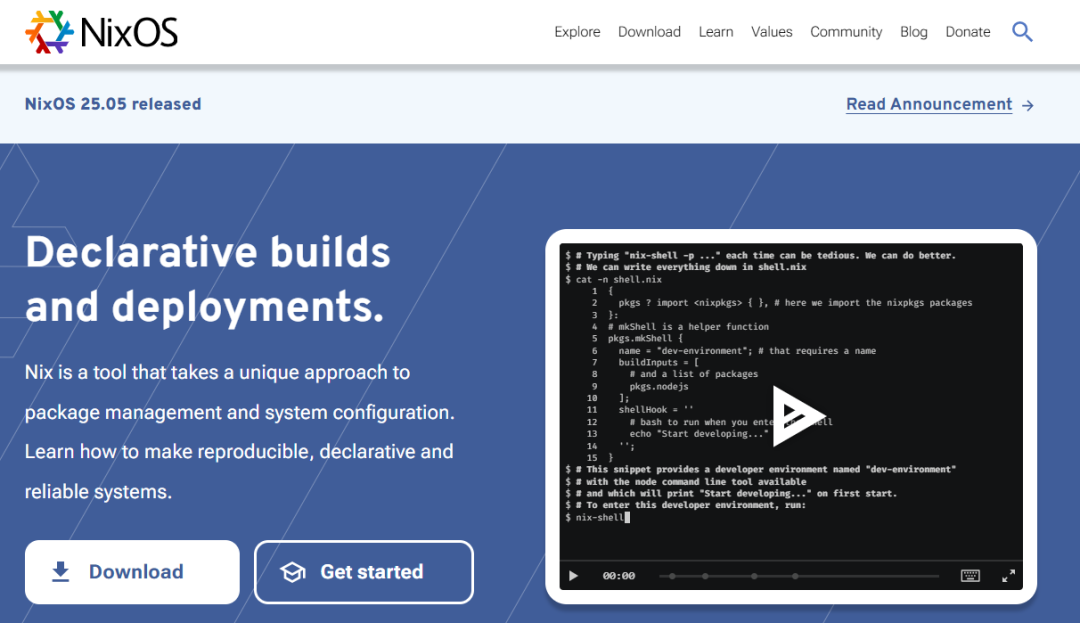The width and height of the screenshot is (1080, 623).
Task: Play the terminal demo with the large center play icon
Action: tap(797, 416)
